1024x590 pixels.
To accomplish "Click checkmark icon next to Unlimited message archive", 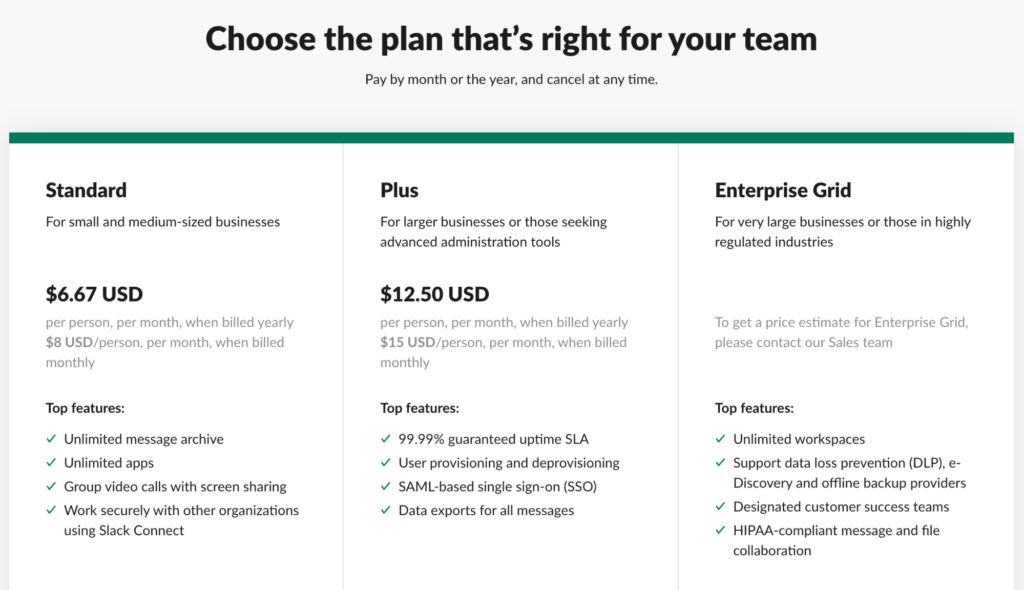I will [x=51, y=439].
